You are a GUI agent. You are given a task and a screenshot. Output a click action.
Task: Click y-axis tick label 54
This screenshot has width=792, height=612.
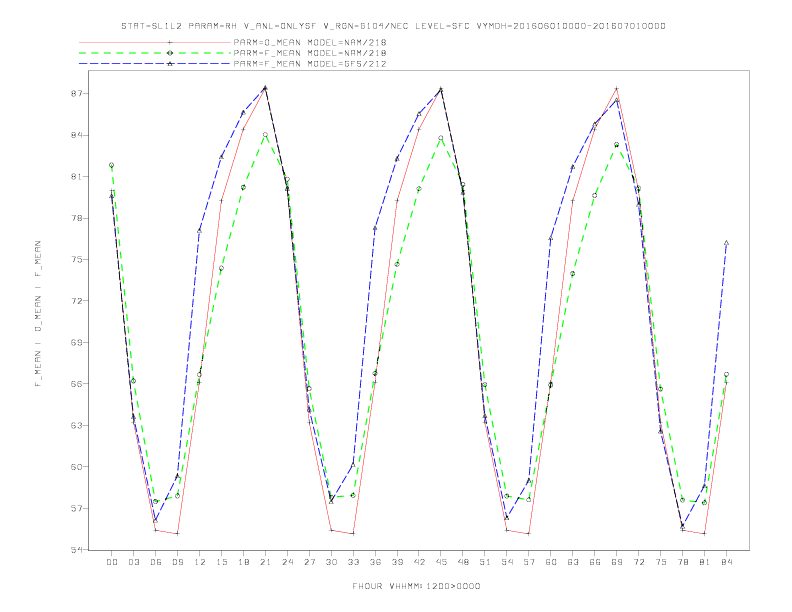pos(76,549)
